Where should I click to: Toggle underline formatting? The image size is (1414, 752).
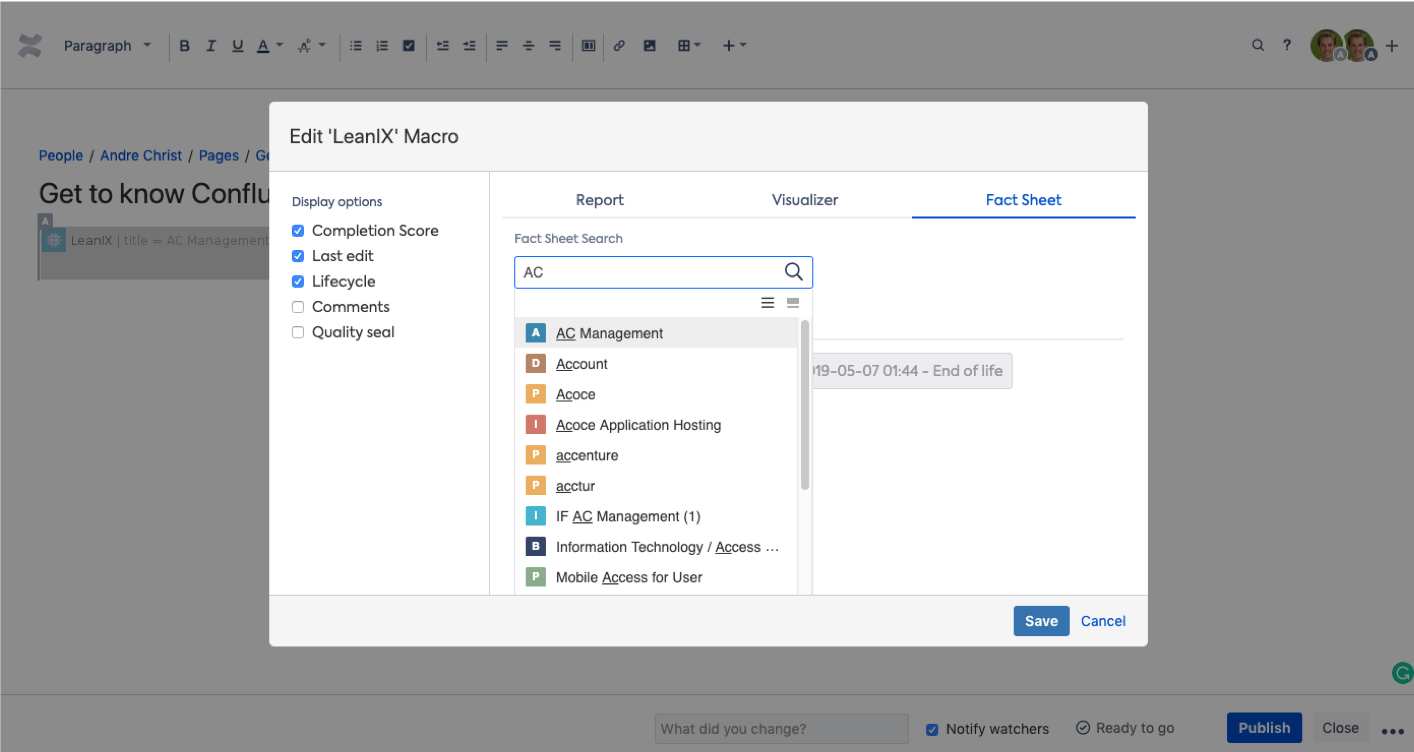(x=238, y=46)
